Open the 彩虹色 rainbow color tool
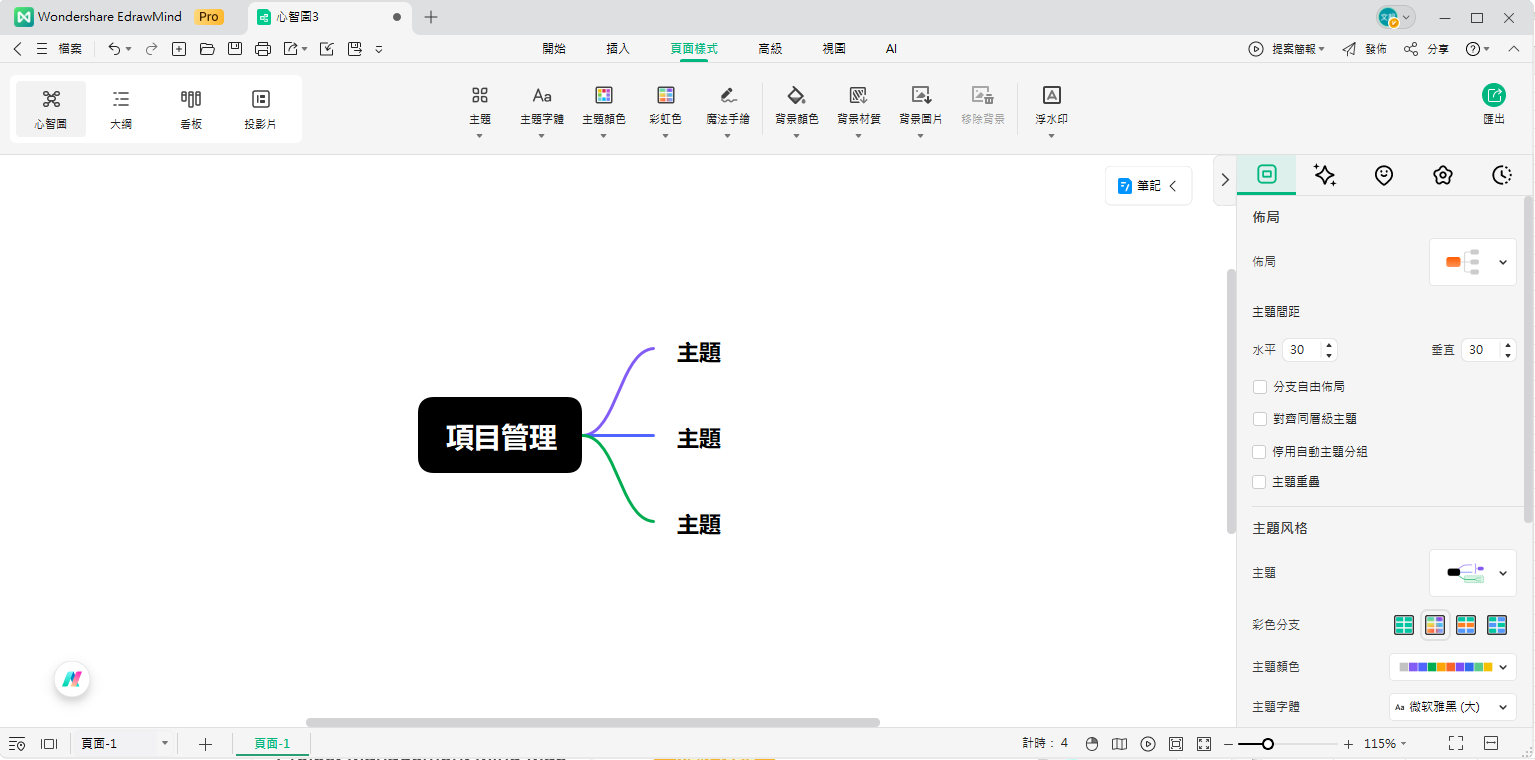The image size is (1535, 760). pos(665,105)
